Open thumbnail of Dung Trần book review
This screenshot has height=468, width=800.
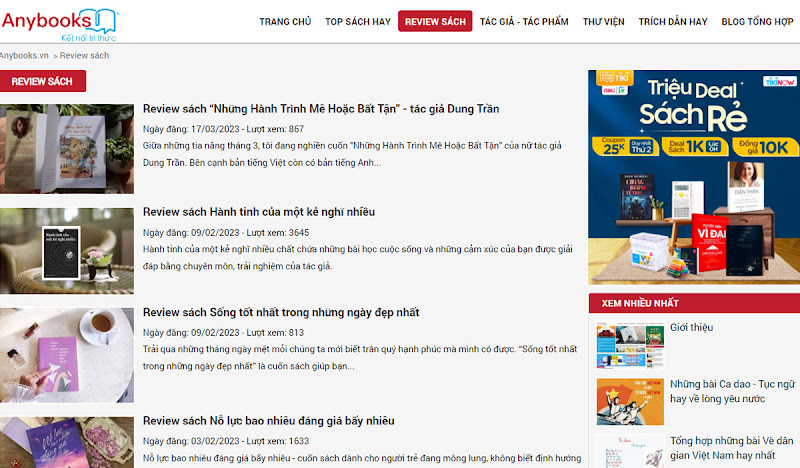(67, 149)
